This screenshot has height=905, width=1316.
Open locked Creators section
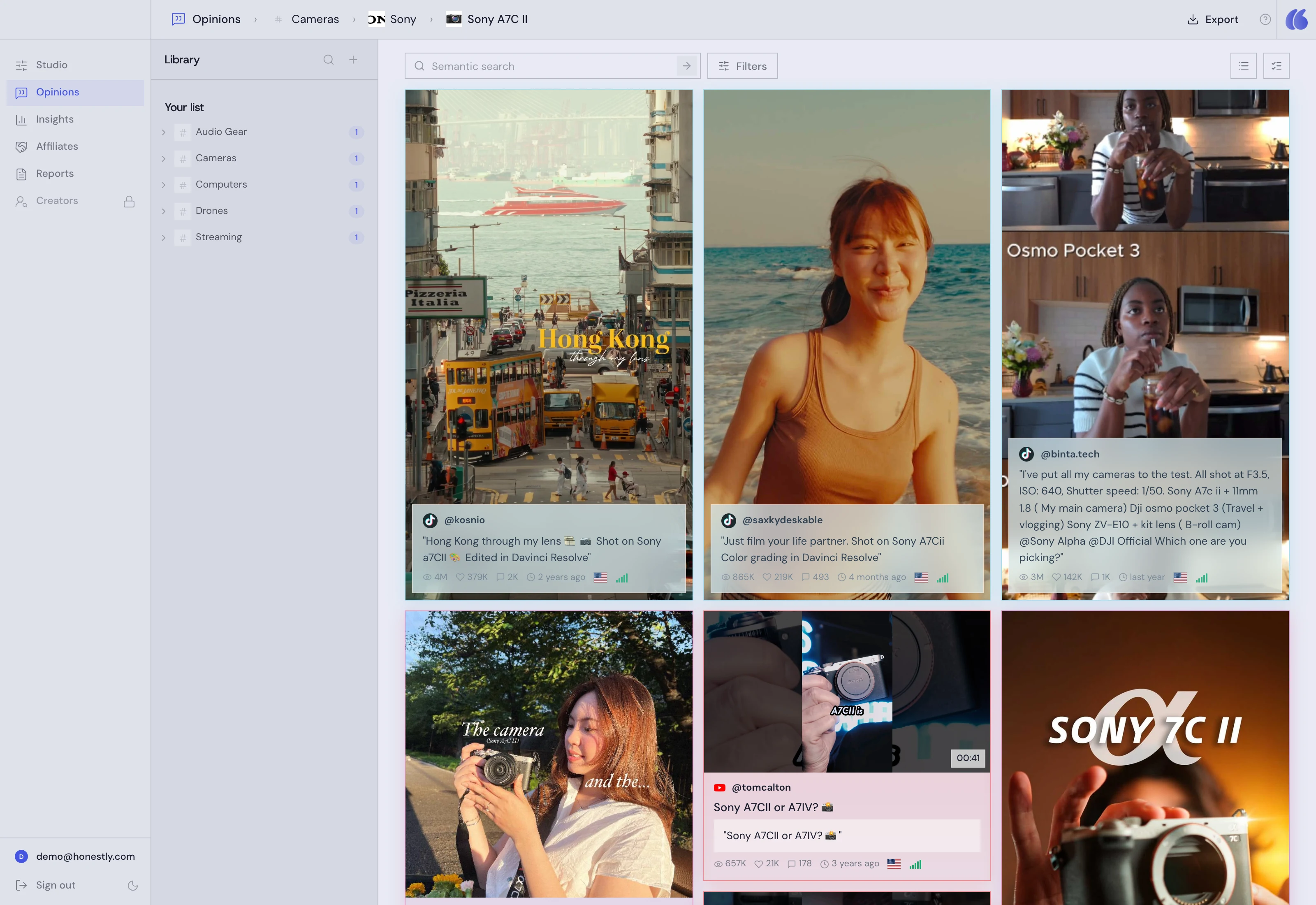coord(75,201)
